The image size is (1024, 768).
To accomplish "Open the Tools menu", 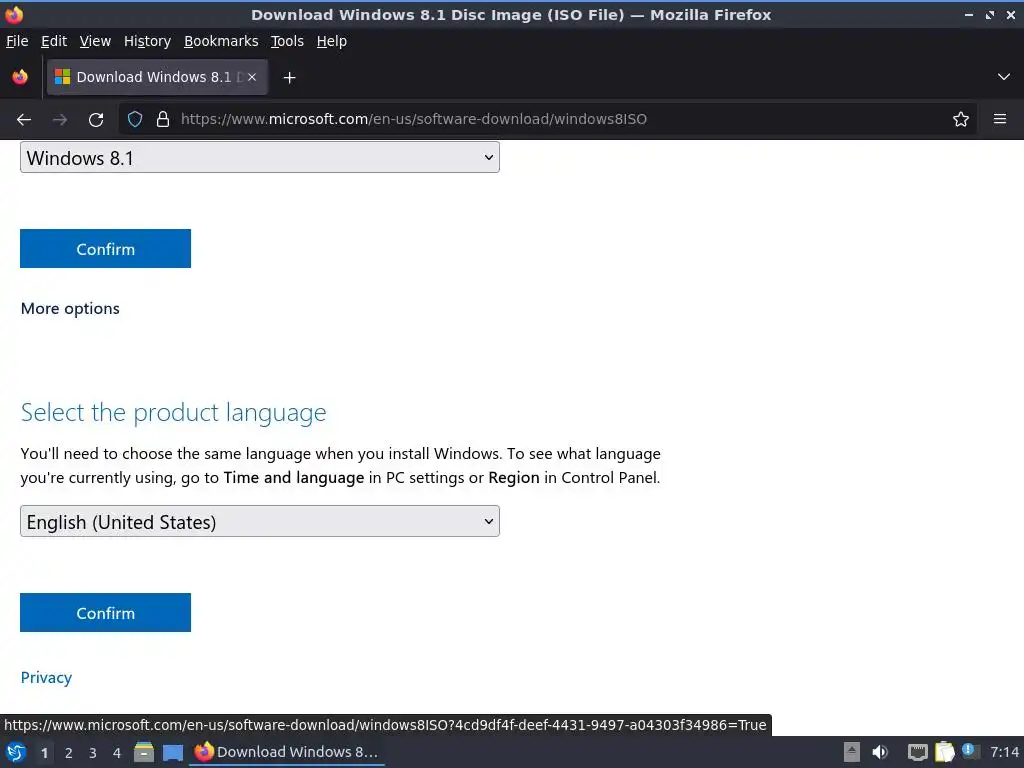I will pos(287,41).
